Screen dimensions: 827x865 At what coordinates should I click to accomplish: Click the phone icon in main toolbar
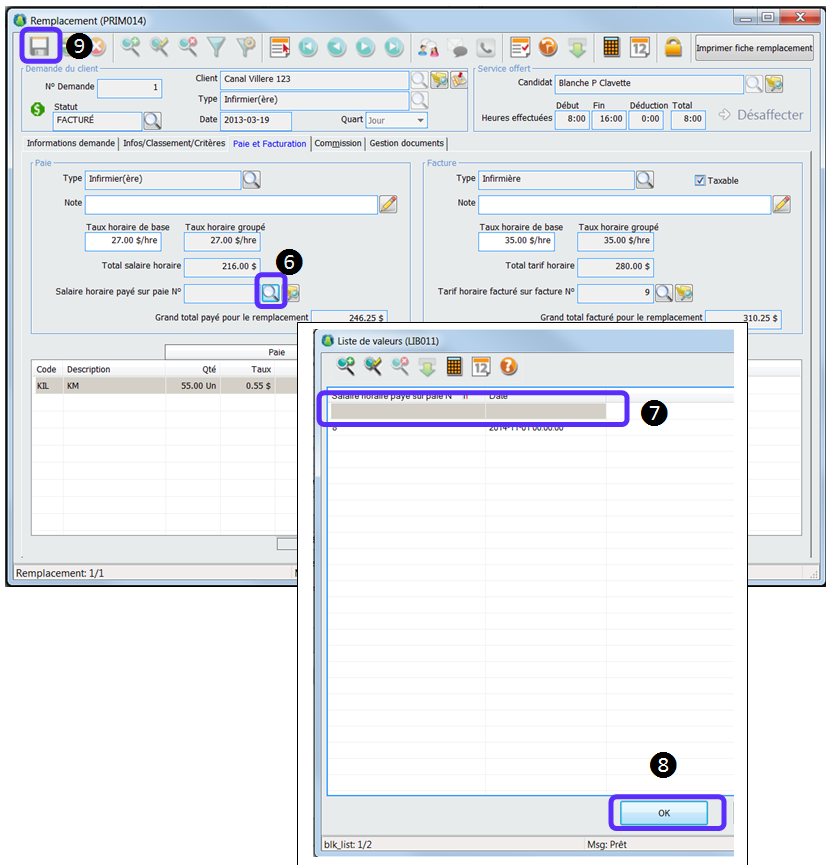pyautogui.click(x=486, y=47)
